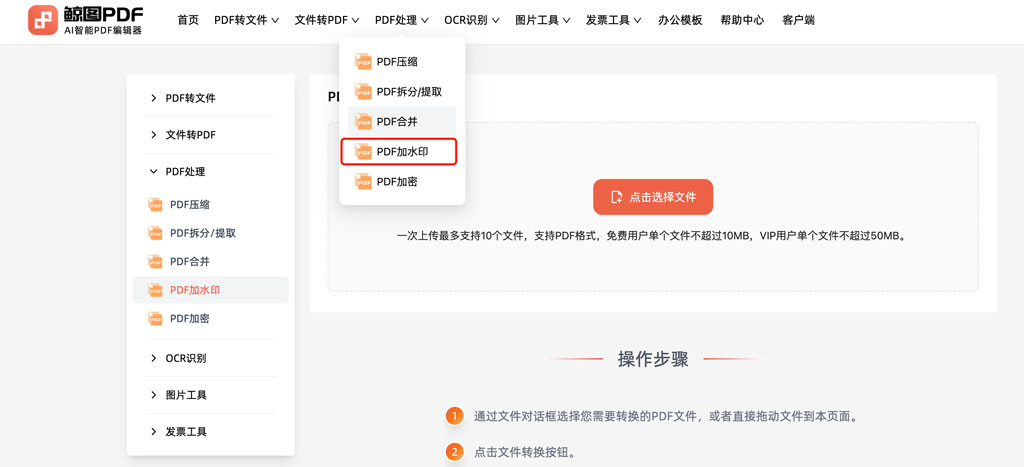This screenshot has width=1024, height=467.
Task: Click the PDF加水印 icon in dropdown menu
Action: pyautogui.click(x=363, y=152)
